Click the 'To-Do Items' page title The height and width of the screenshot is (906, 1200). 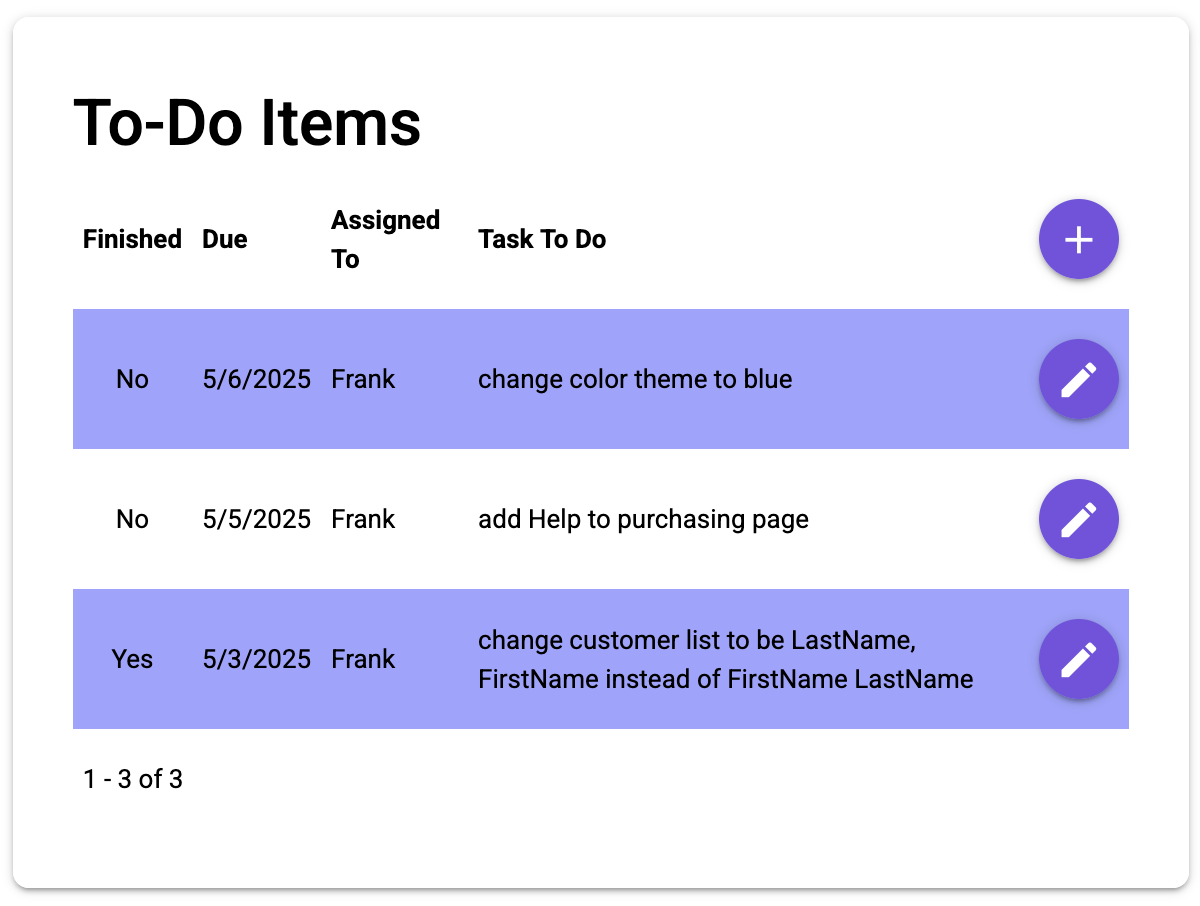pyautogui.click(x=247, y=122)
